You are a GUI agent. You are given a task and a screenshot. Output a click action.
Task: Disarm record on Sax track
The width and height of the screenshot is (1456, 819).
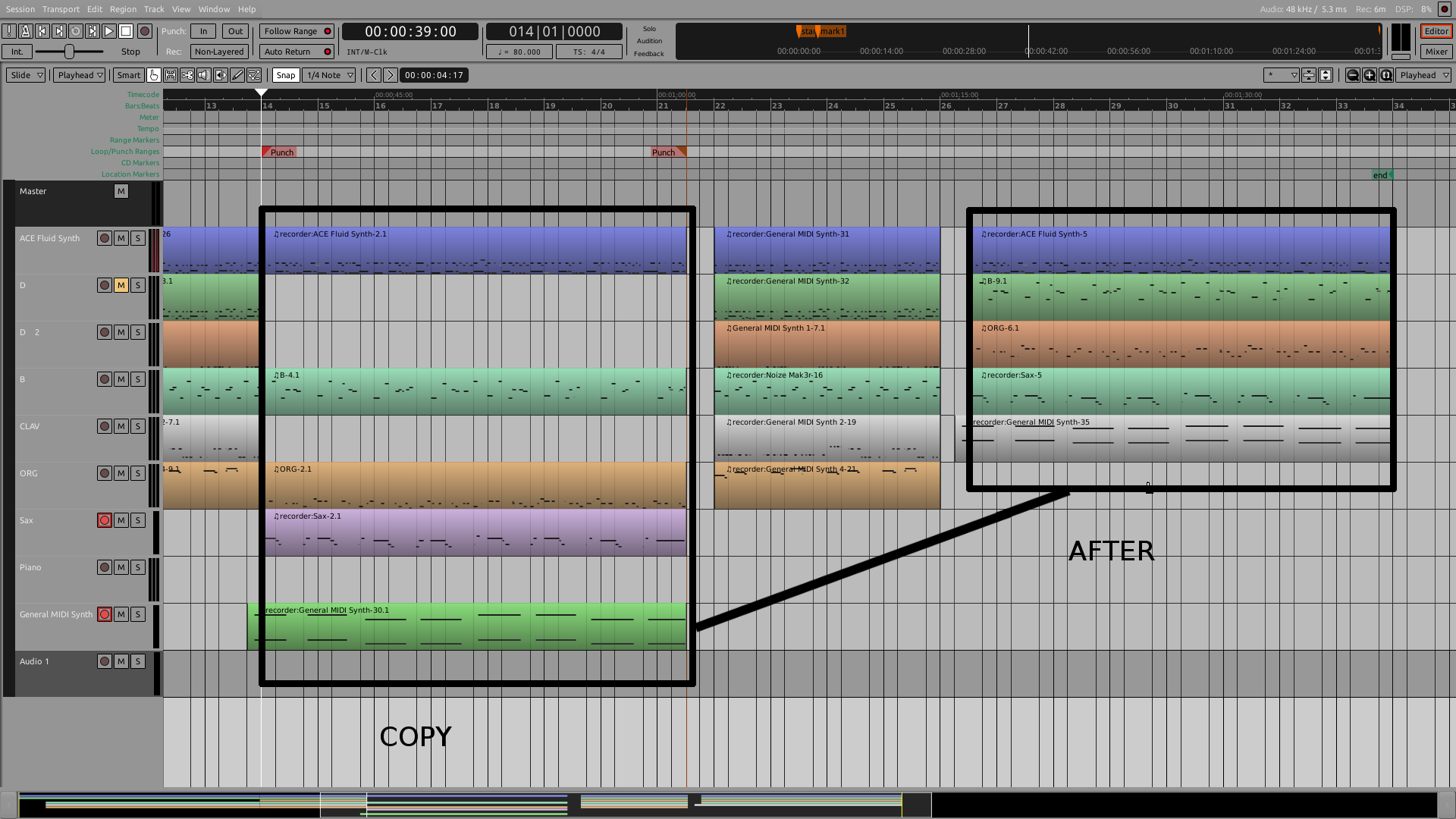pos(105,520)
